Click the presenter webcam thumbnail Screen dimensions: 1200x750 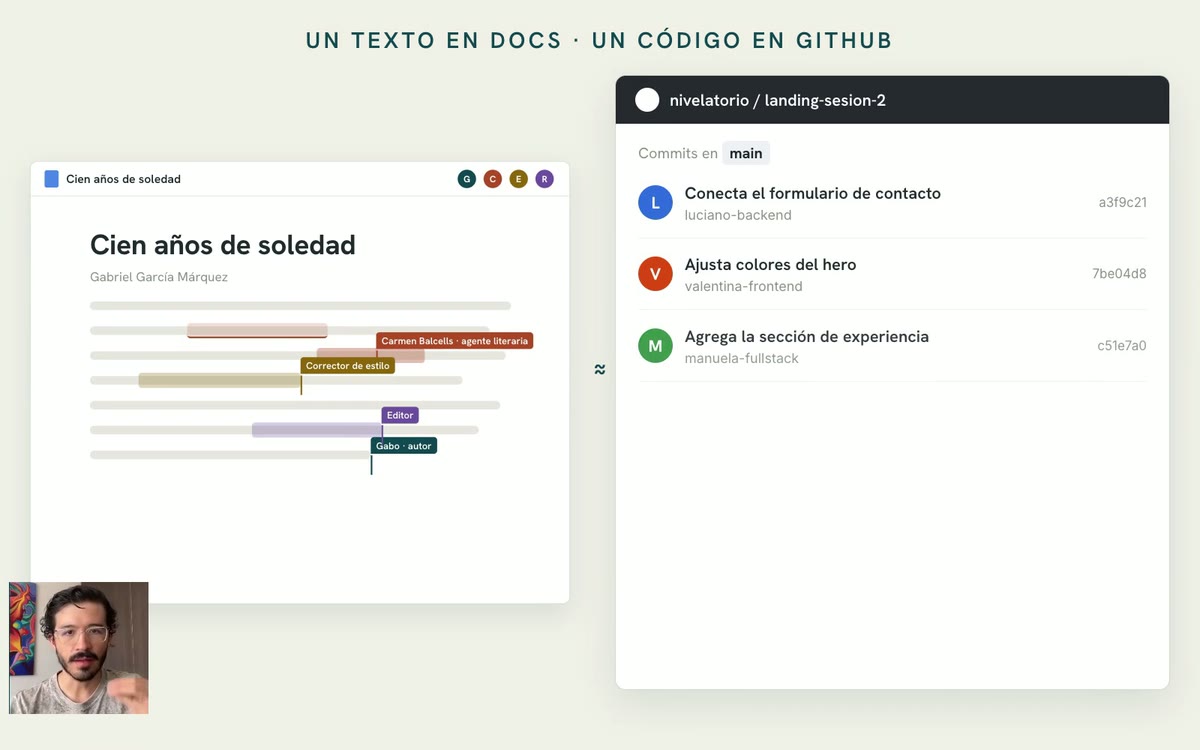[x=79, y=648]
